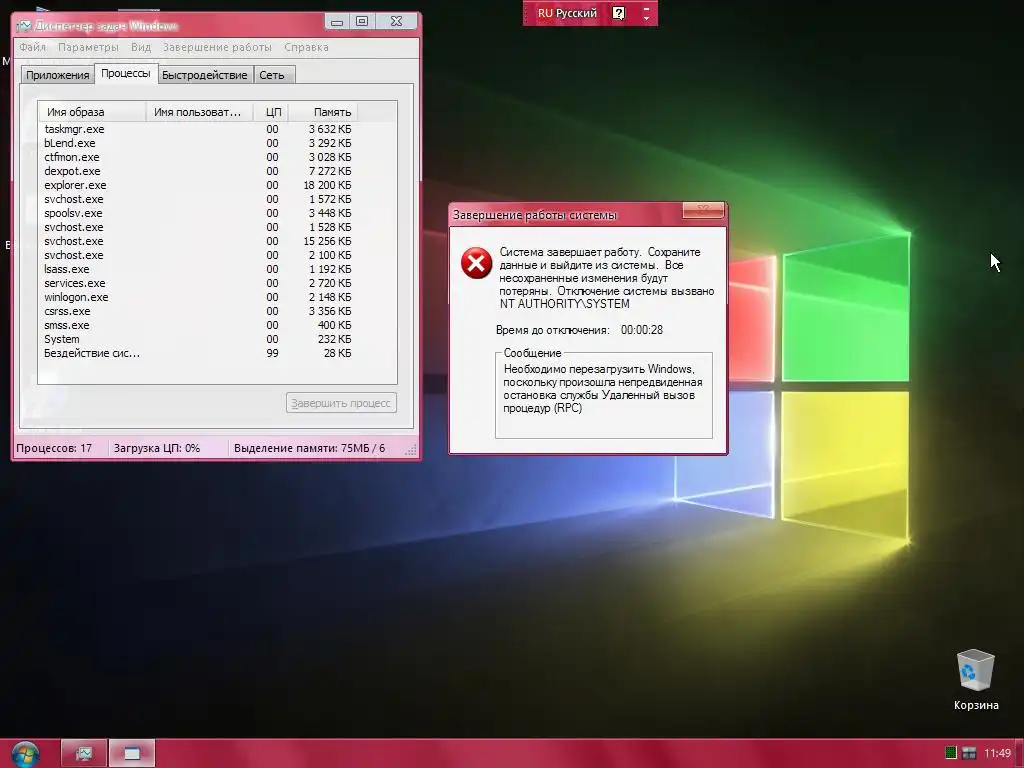Screen dimensions: 1024x768
Task: Select svchost.exe row with 15 256 КБ
Action: pos(198,242)
